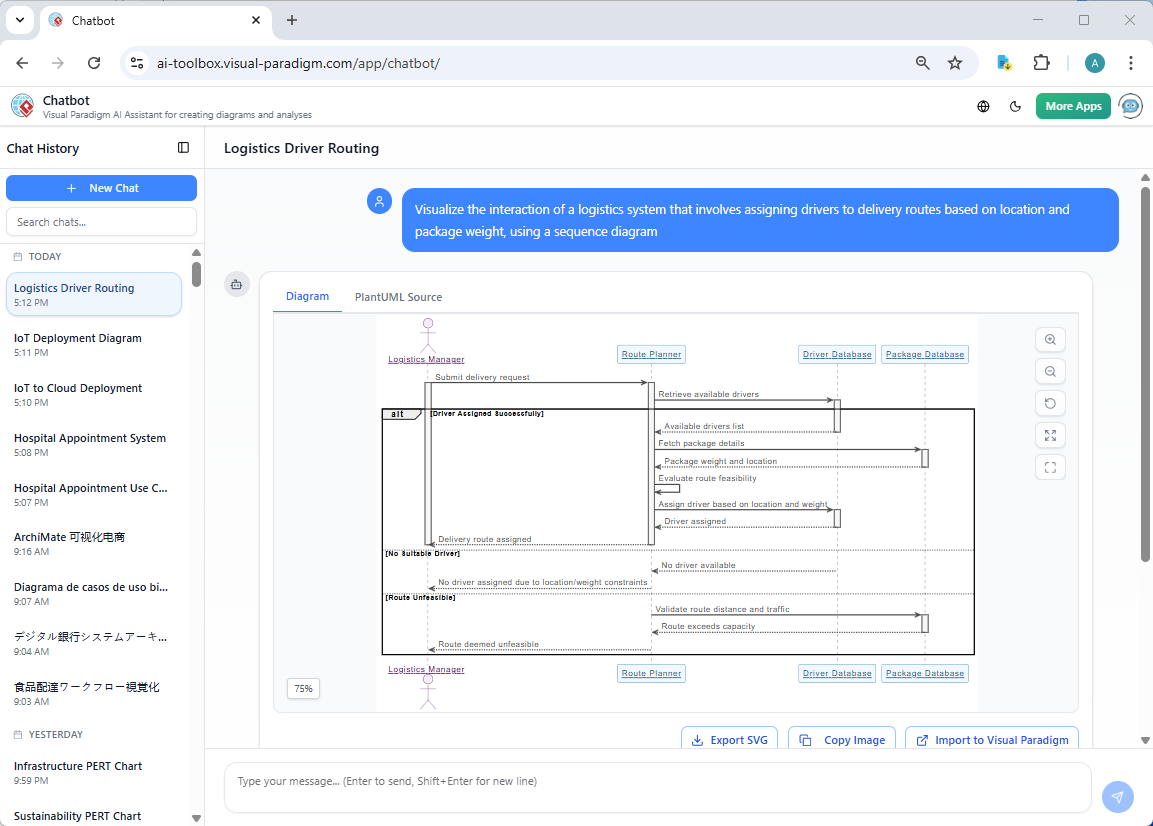Expand the diagram to fullscreen
The image size is (1153, 826).
coord(1050,435)
